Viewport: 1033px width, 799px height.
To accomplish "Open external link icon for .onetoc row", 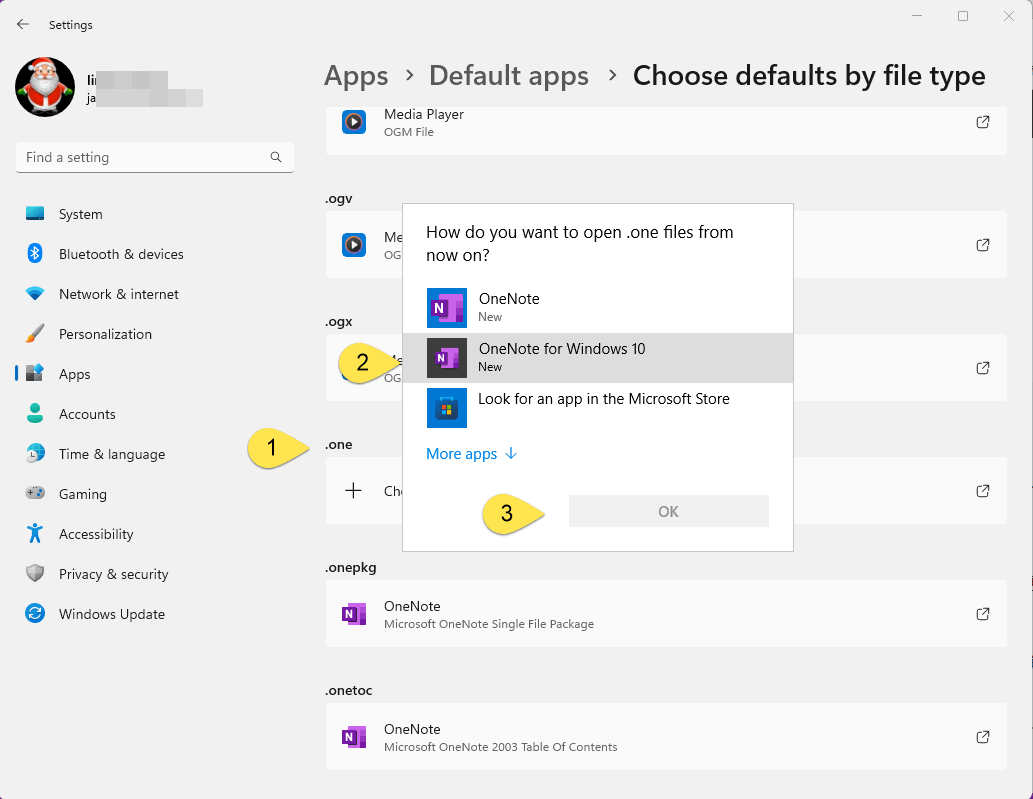I will coord(982,737).
